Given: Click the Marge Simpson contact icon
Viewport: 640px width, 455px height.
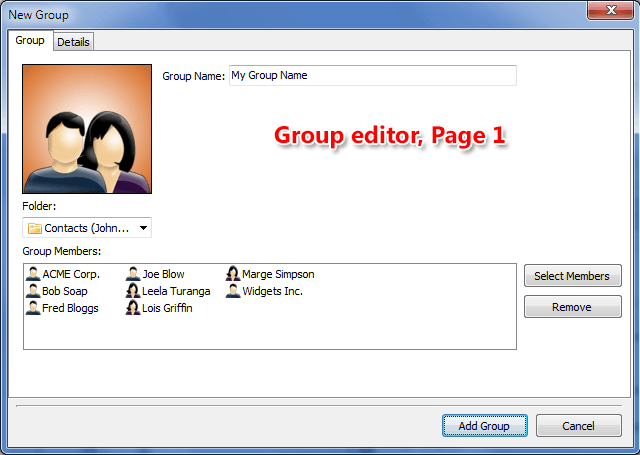Looking at the screenshot, I should point(233,274).
